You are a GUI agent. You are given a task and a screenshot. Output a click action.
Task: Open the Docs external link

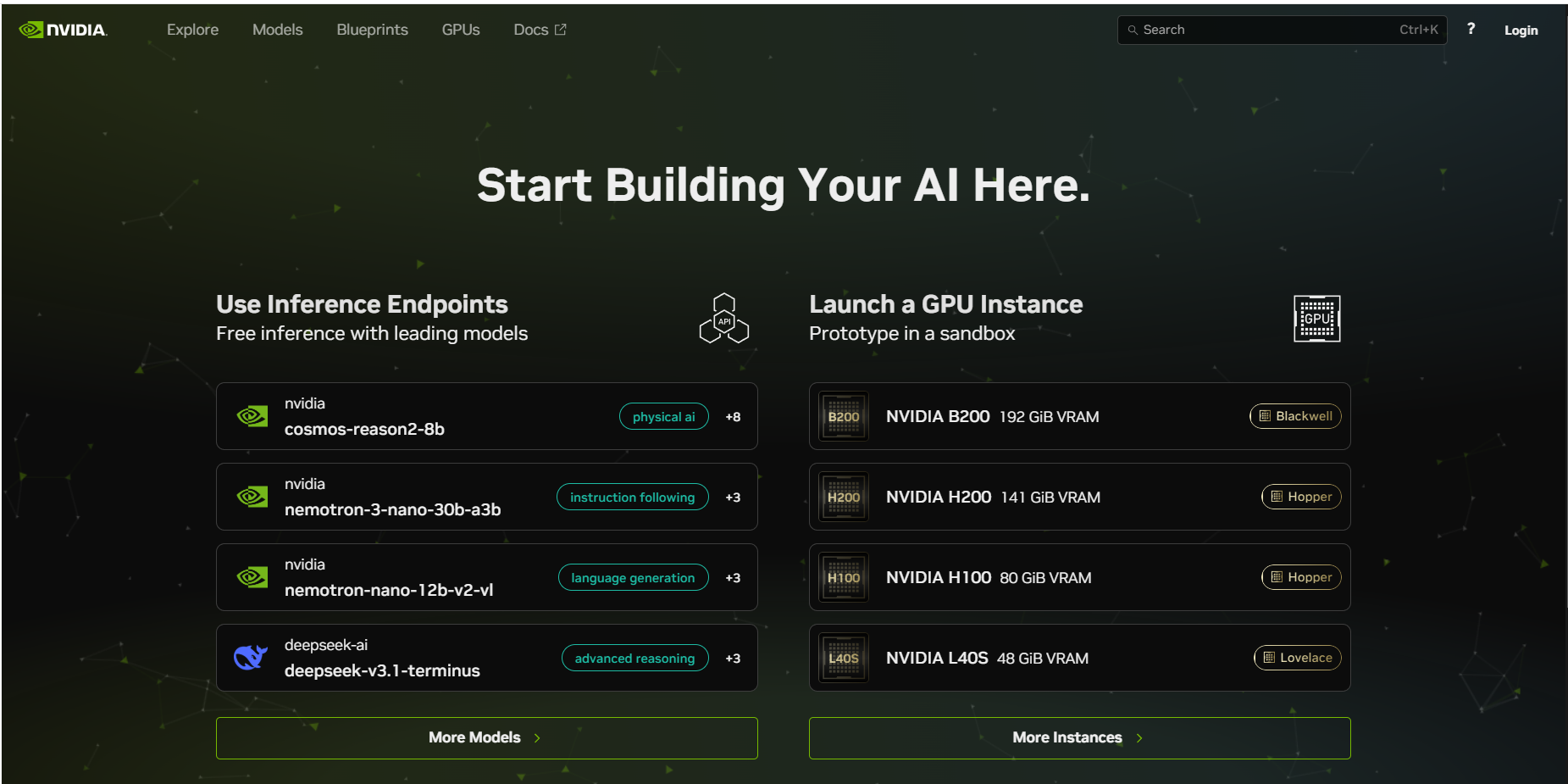(x=540, y=30)
